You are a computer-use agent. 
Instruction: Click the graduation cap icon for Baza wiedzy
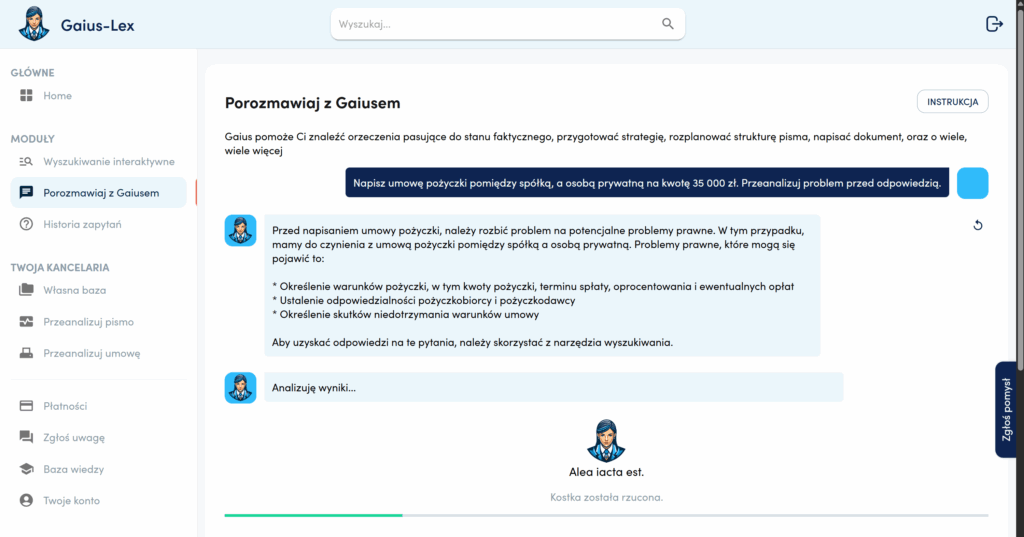(26, 469)
